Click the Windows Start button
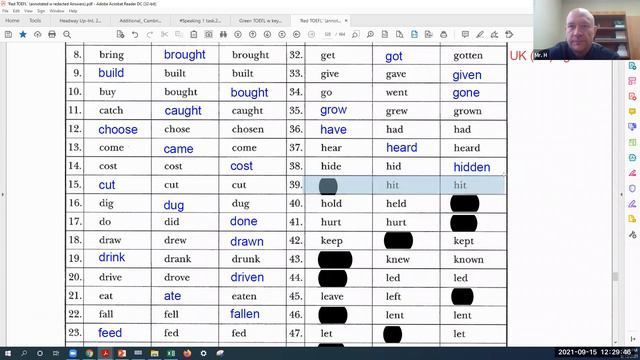Image resolution: width=640 pixels, height=360 pixels. (7, 353)
